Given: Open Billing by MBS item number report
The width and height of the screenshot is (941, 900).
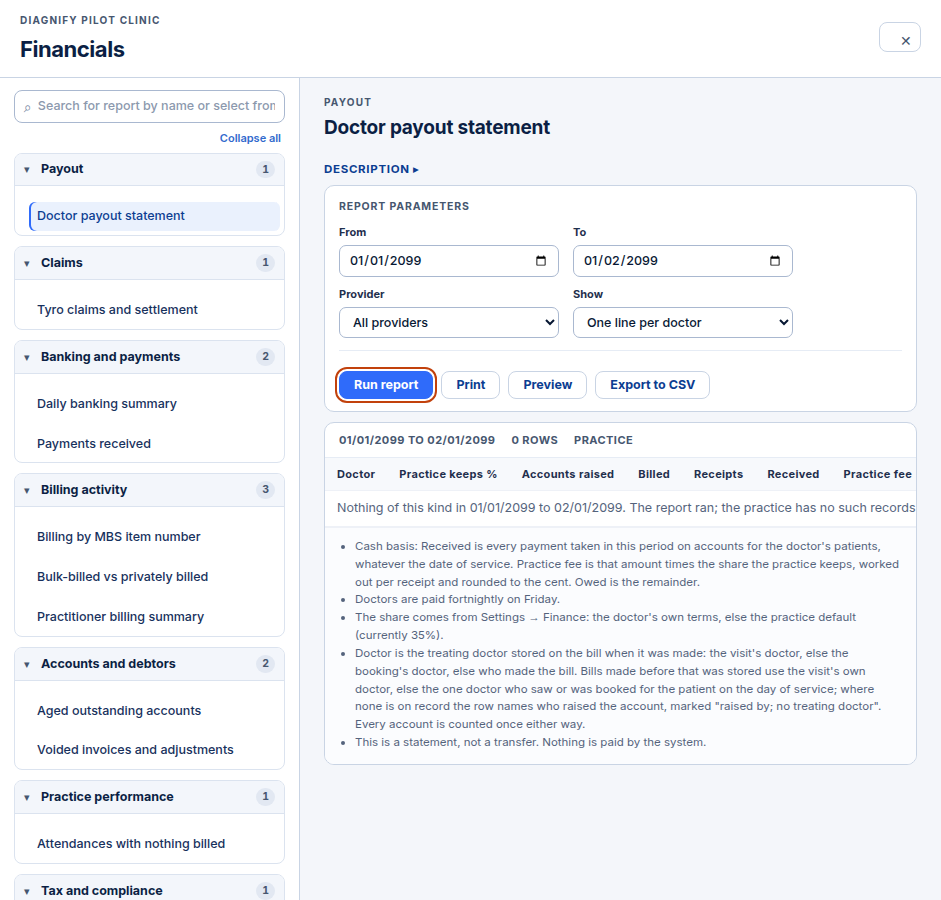Looking at the screenshot, I should coord(154,537).
